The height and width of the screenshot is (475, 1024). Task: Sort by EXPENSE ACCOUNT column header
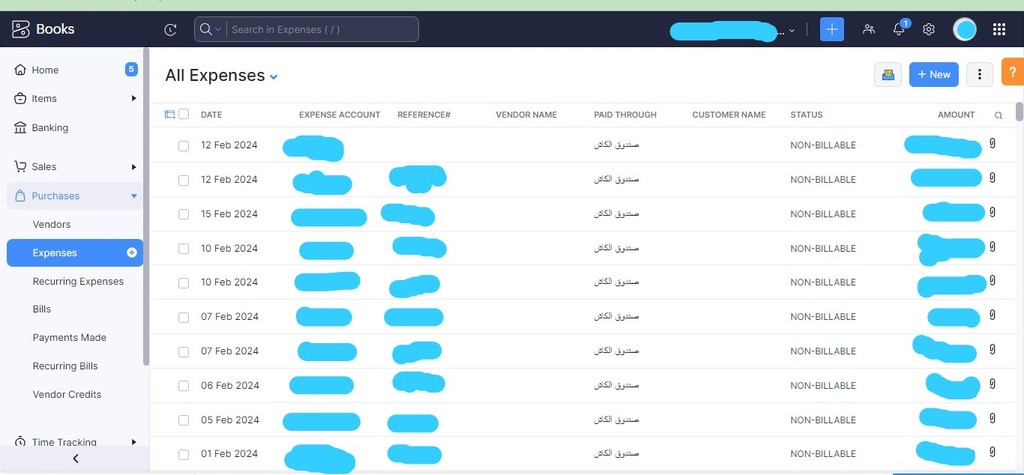point(340,114)
